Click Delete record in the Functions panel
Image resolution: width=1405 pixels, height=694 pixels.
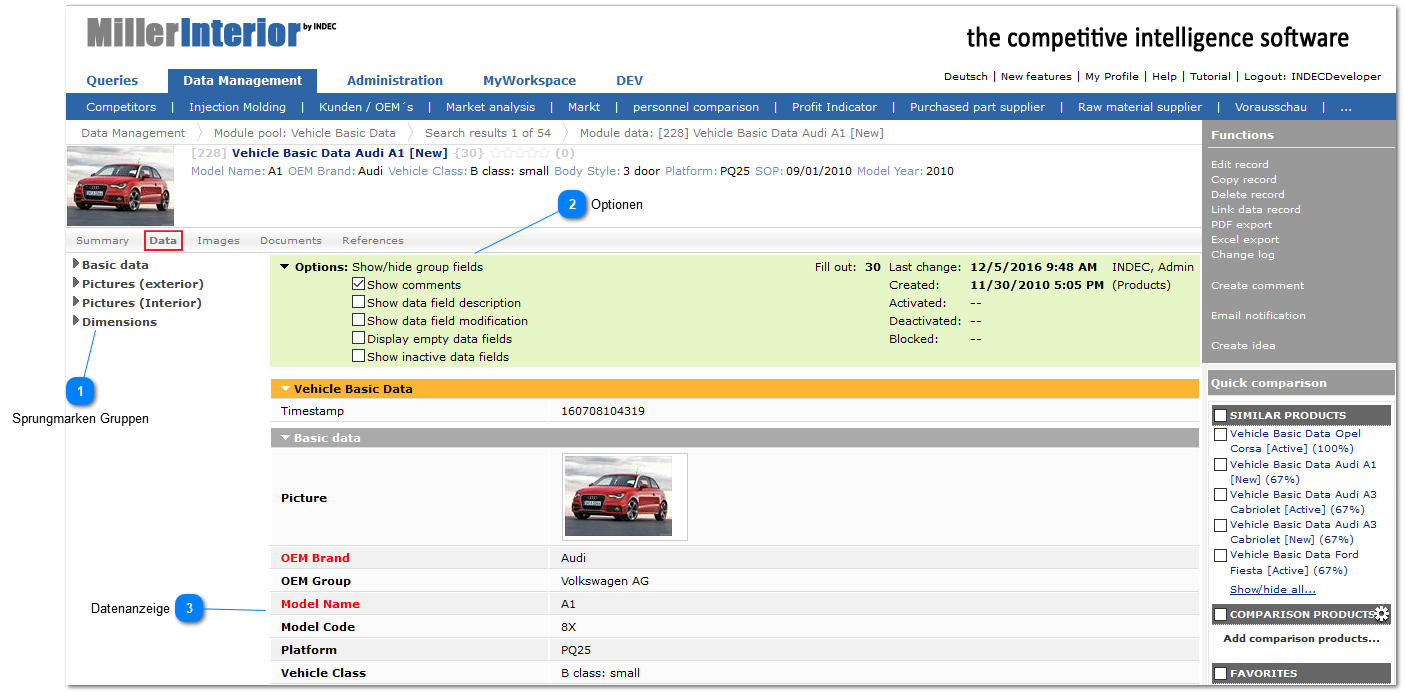[x=1247, y=194]
